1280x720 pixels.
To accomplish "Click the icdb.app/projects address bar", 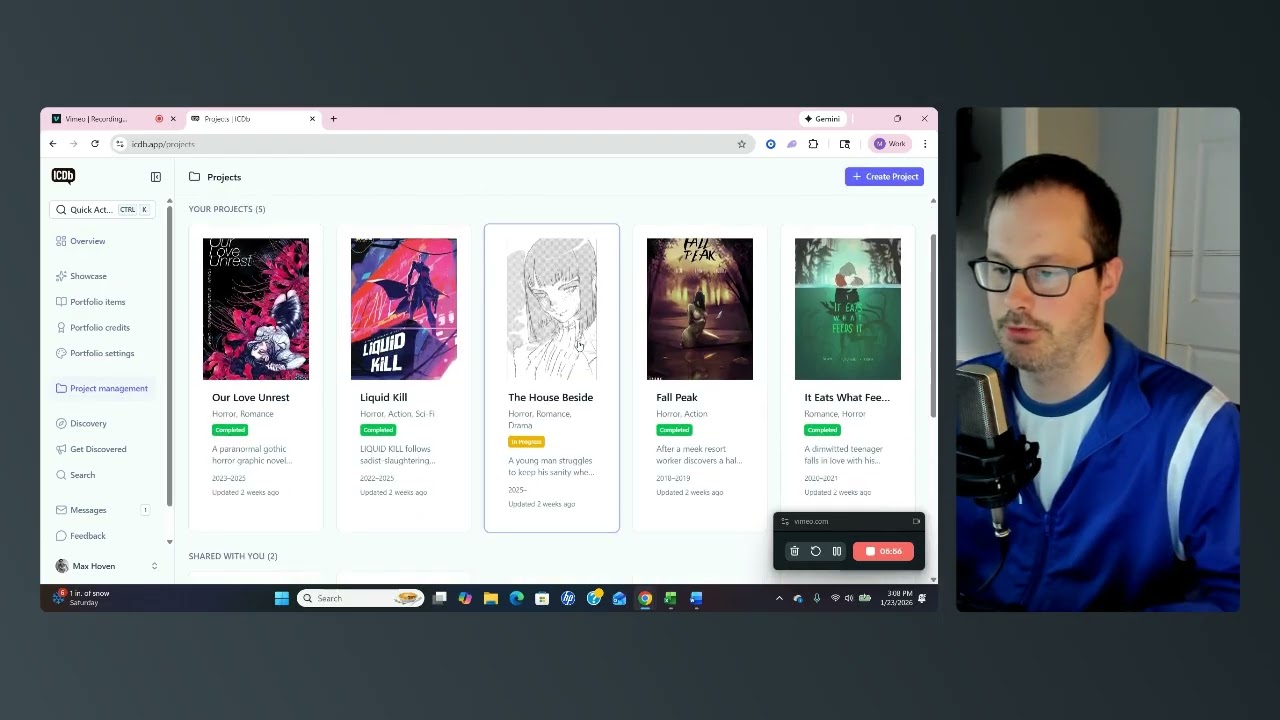I will coord(430,144).
